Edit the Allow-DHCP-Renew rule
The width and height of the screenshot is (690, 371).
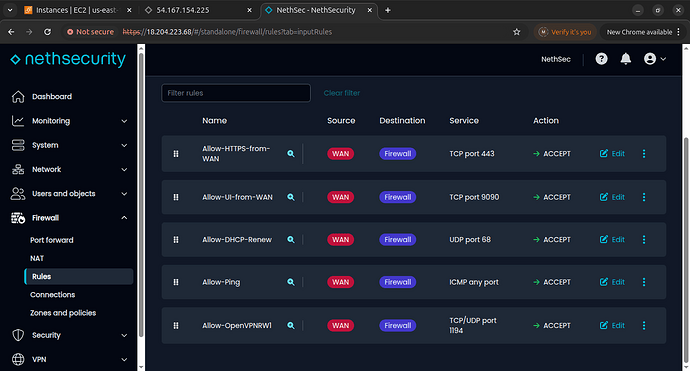(612, 239)
